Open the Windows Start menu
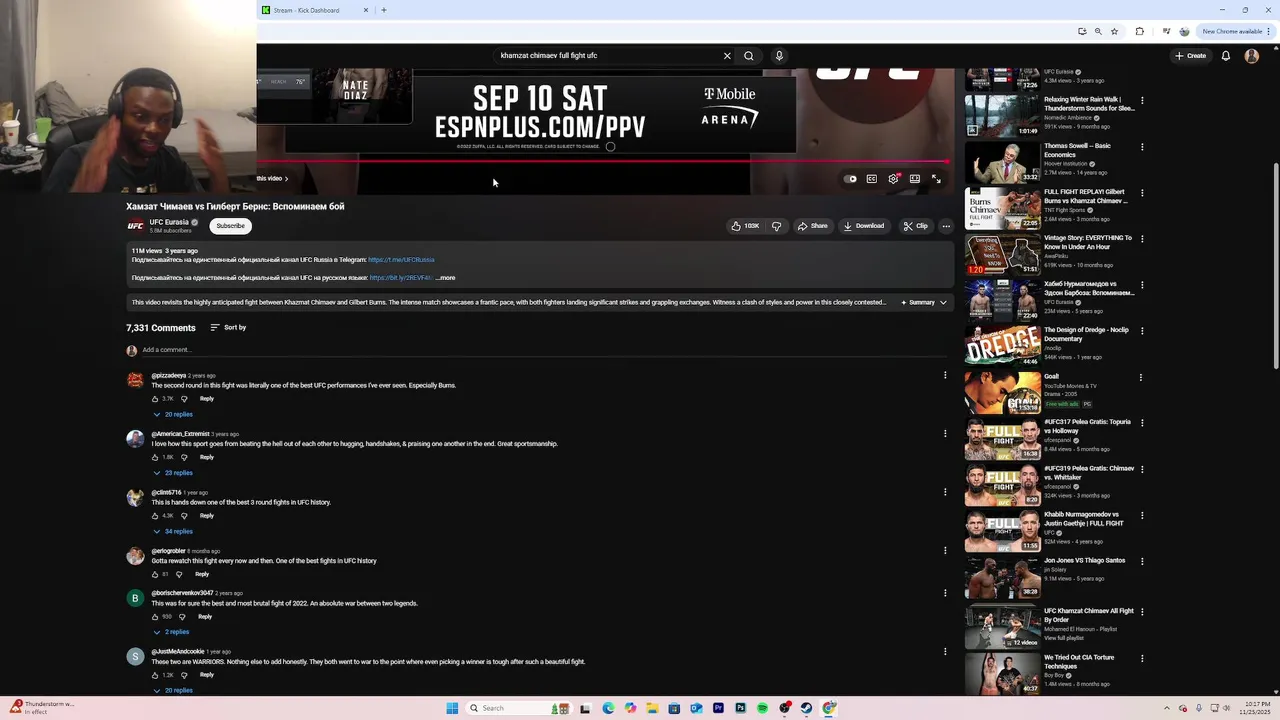This screenshot has width=1280, height=720. point(452,708)
